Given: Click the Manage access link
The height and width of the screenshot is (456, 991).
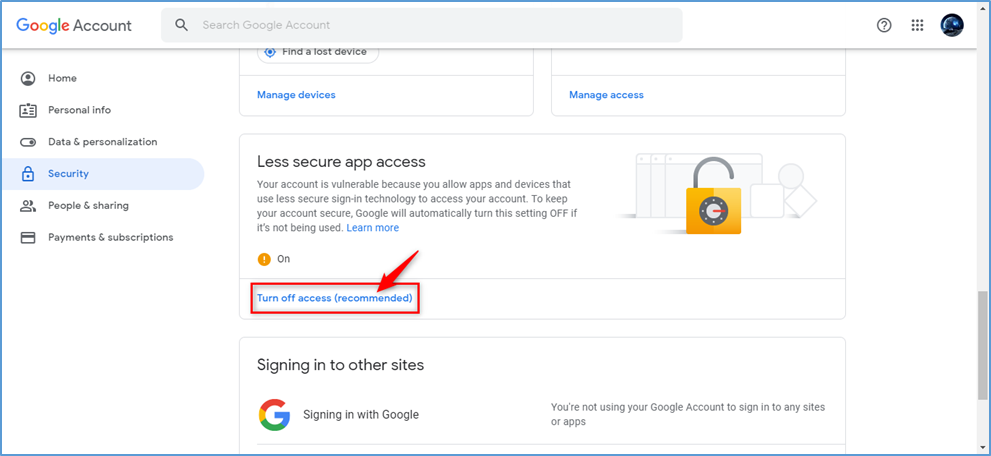Looking at the screenshot, I should click(x=606, y=95).
